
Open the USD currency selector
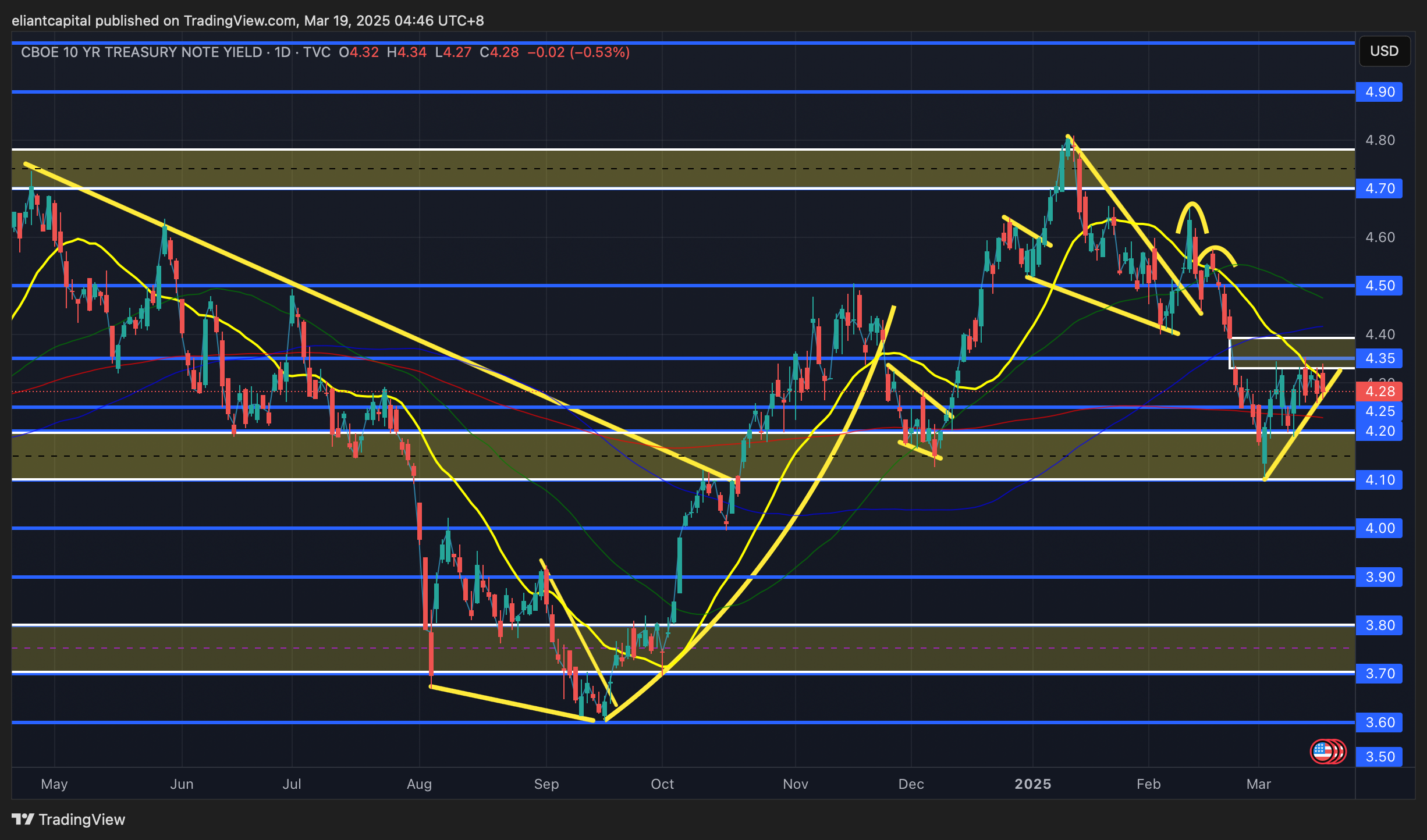1384,51
